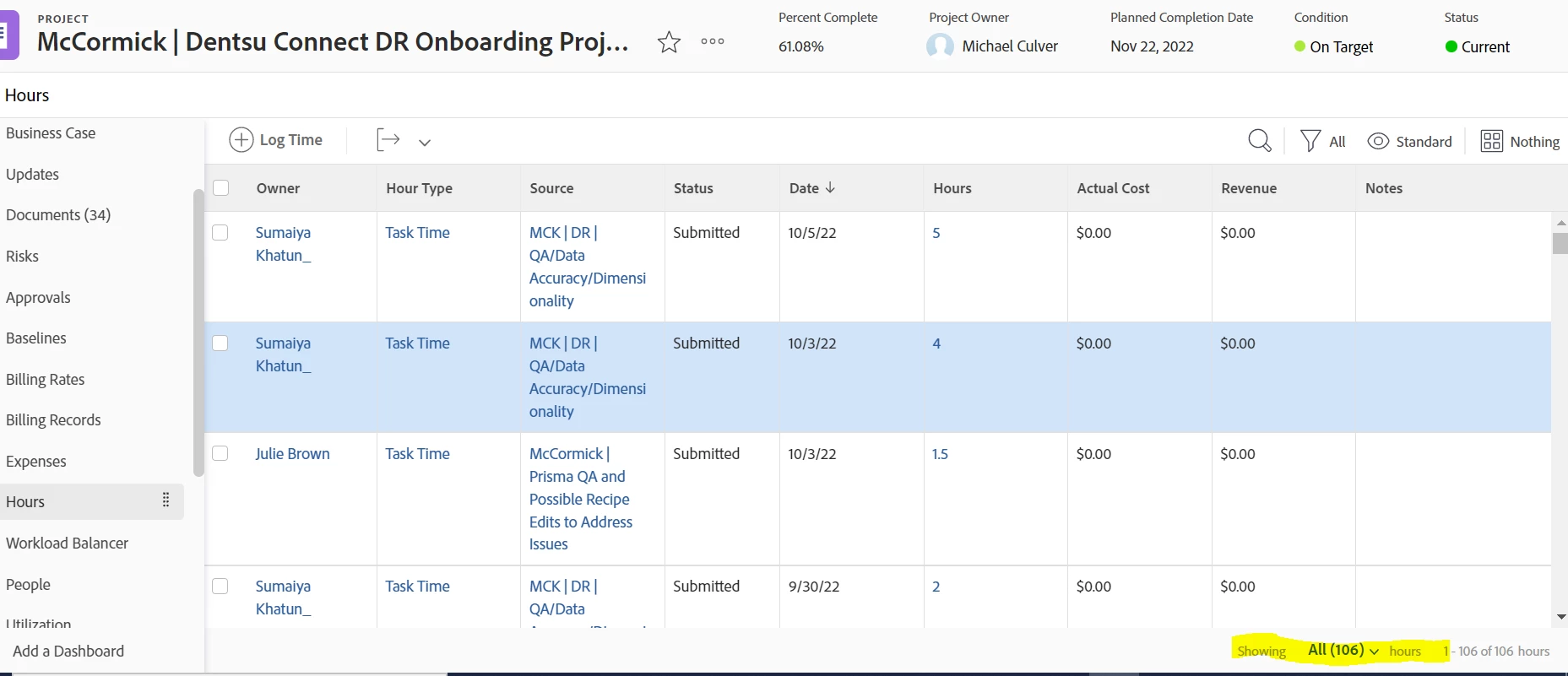The height and width of the screenshot is (676, 1568).
Task: Open Billing Rates section
Action: (45, 379)
